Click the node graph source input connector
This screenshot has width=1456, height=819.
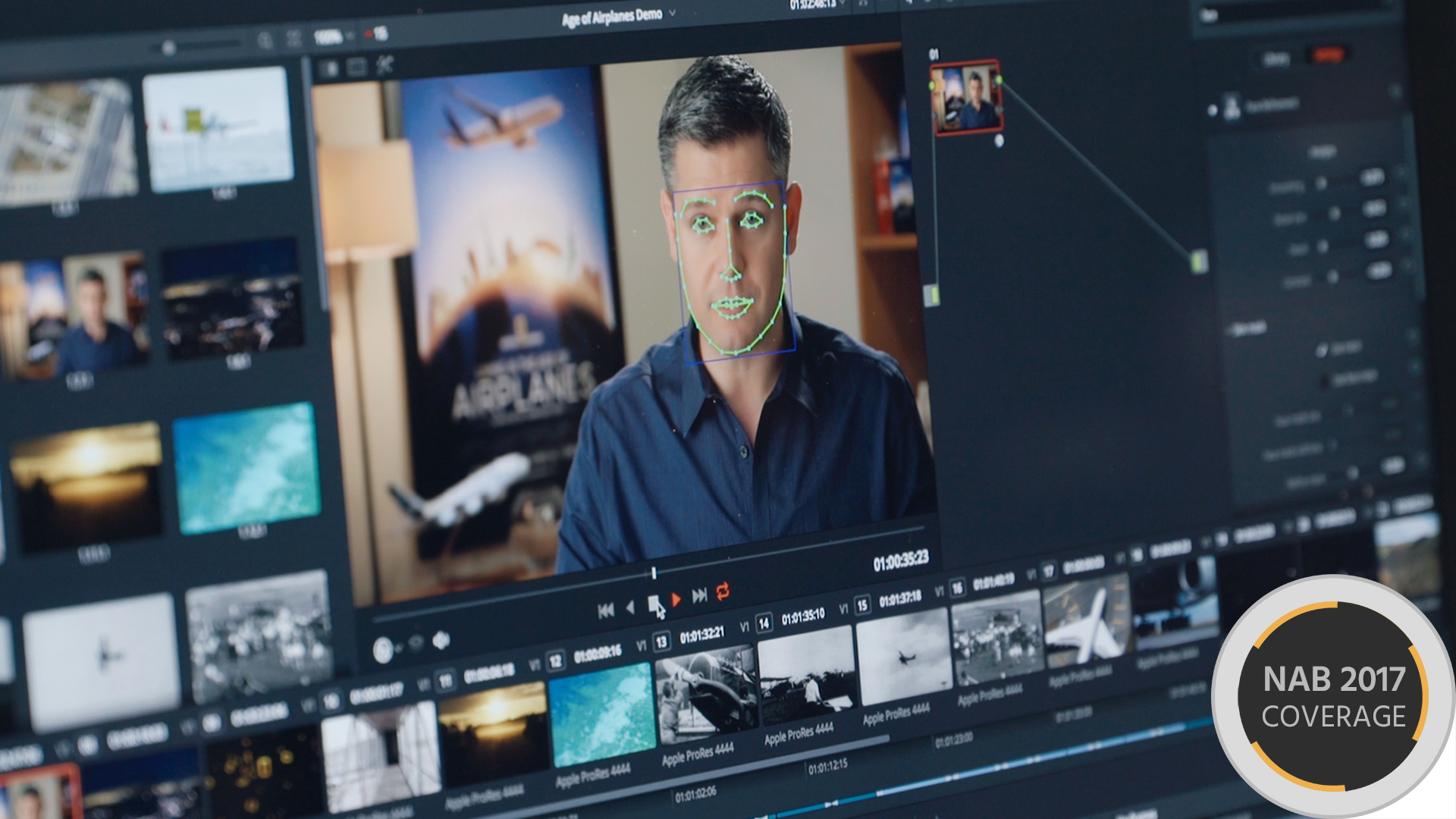pos(931,295)
